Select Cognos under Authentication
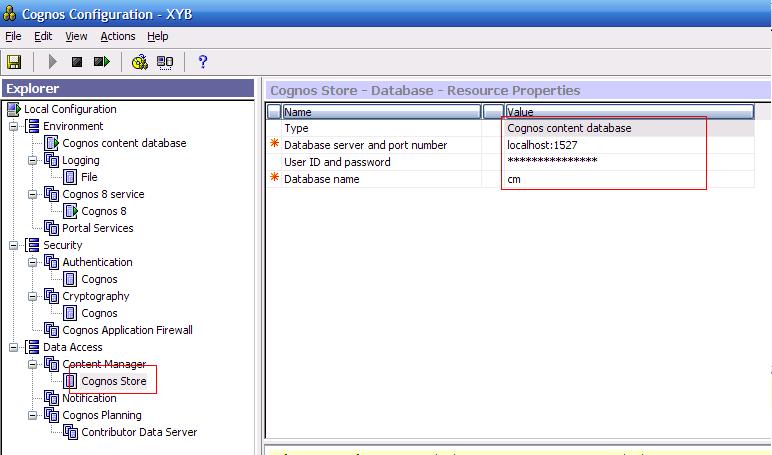 click(99, 279)
